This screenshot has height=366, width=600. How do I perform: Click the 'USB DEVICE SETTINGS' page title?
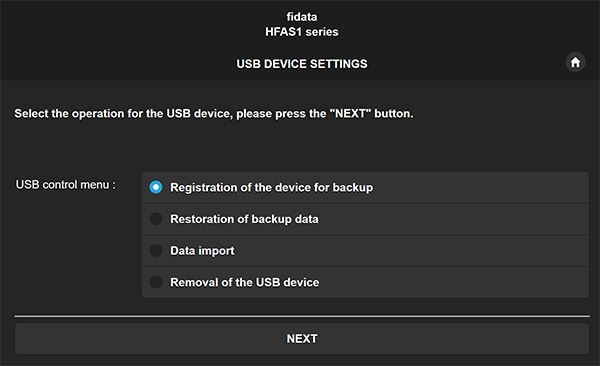pyautogui.click(x=302, y=64)
